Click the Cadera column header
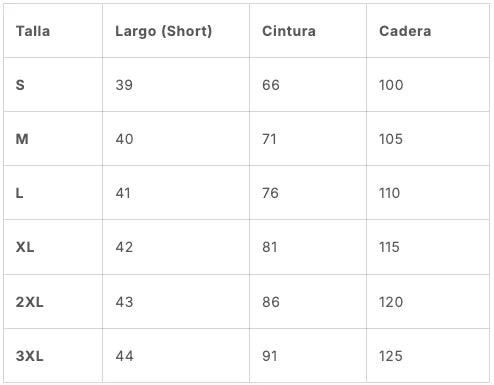494x385 pixels. tap(405, 31)
